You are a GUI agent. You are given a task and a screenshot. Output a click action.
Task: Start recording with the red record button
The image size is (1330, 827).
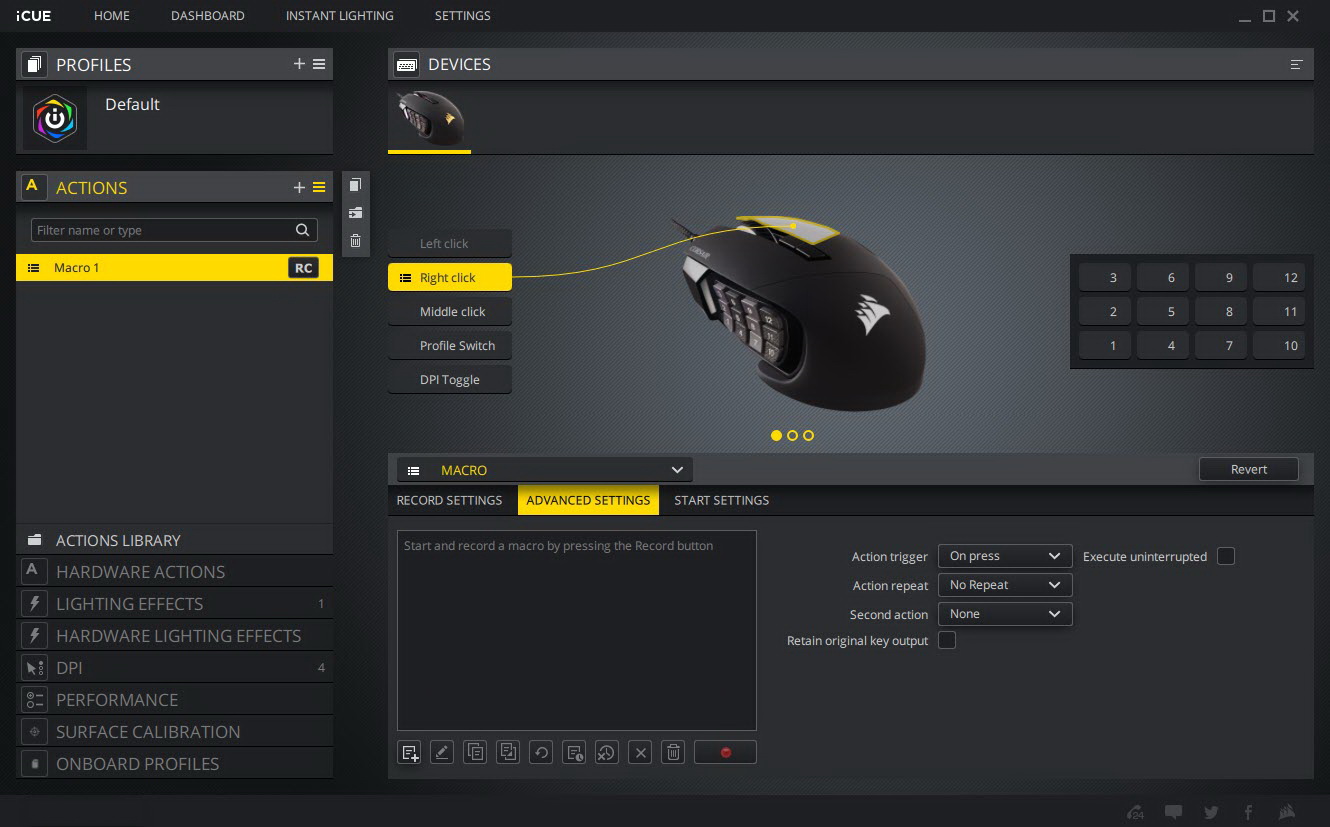[x=725, y=753]
